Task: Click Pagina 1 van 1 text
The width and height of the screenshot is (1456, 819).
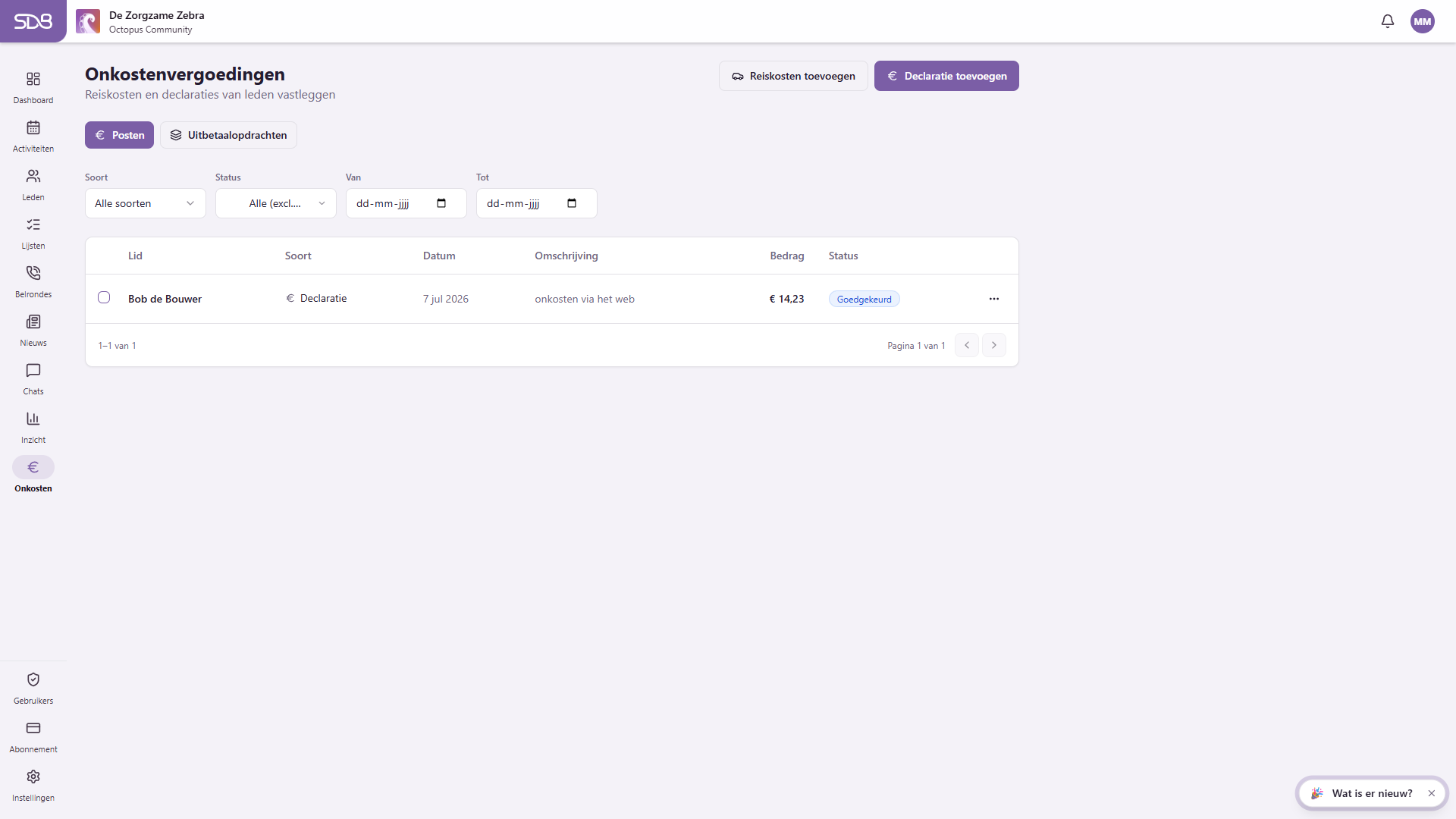Action: pos(916,345)
